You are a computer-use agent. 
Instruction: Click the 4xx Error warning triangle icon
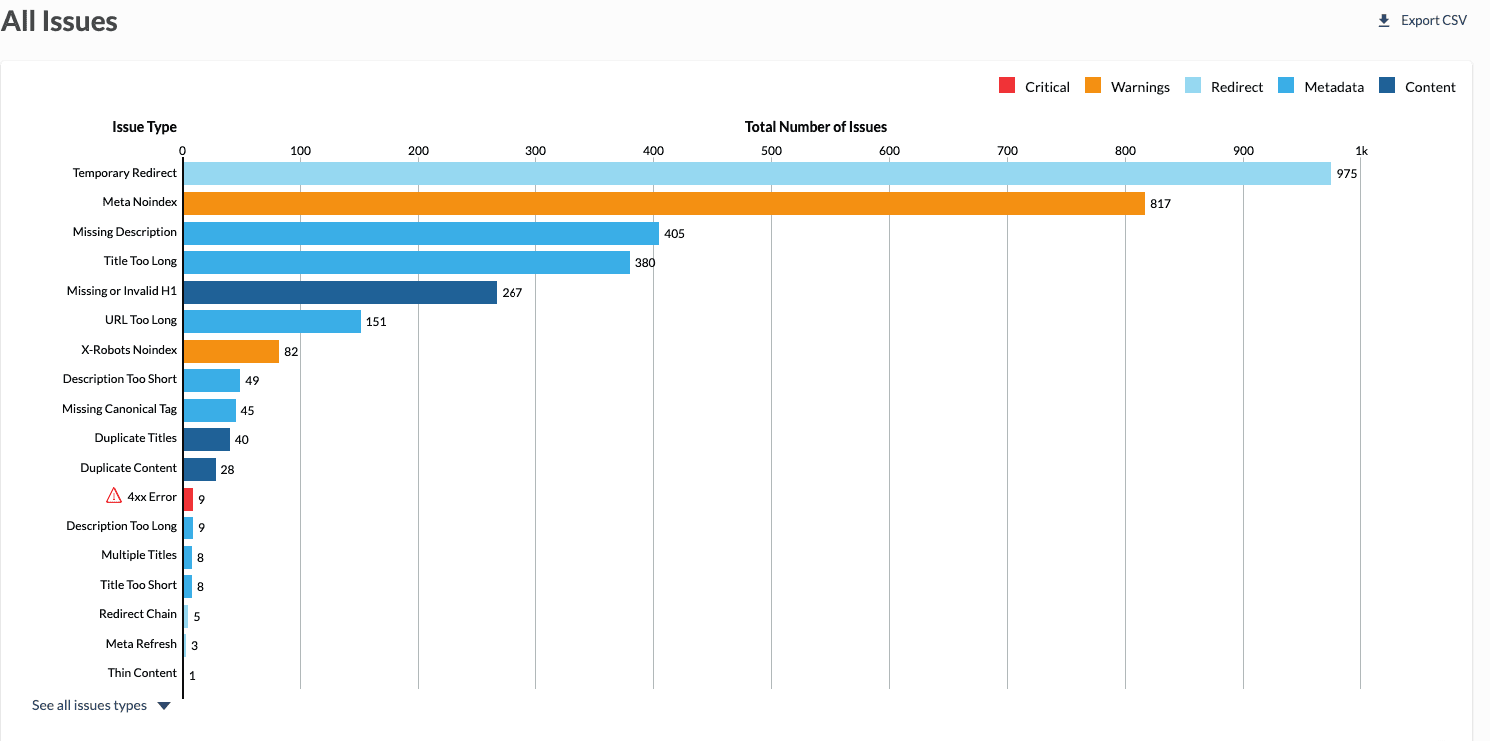coord(114,496)
